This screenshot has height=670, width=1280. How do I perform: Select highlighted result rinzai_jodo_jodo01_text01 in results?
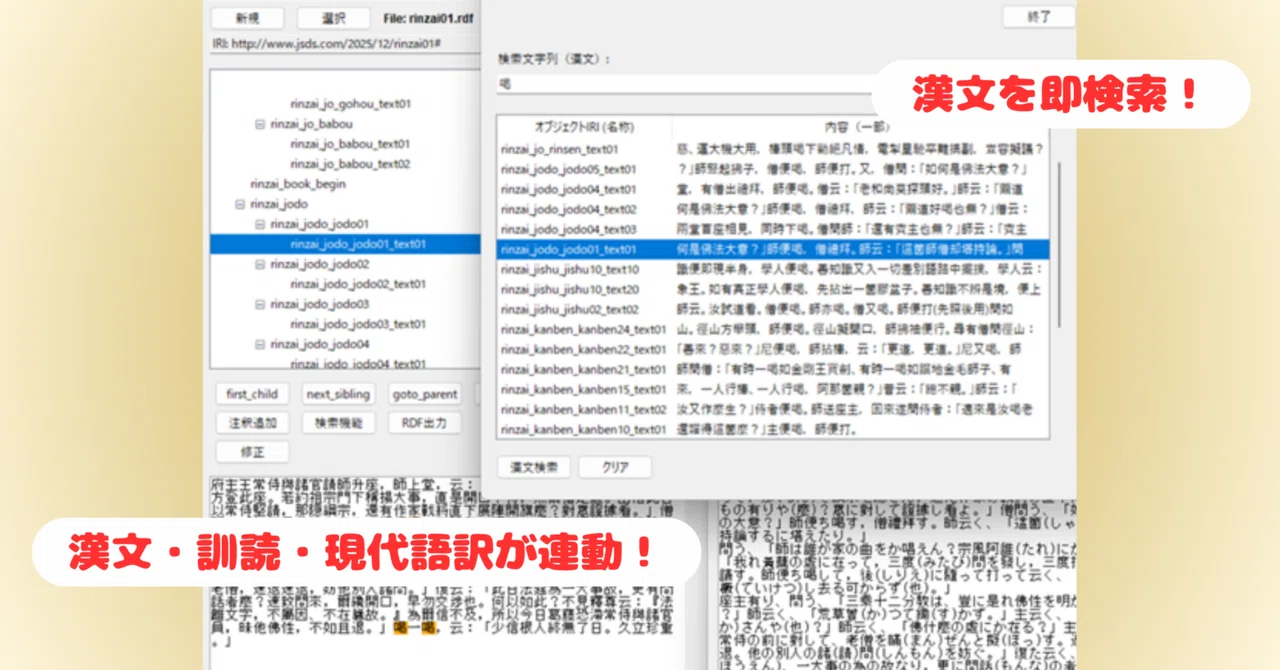tap(772, 249)
